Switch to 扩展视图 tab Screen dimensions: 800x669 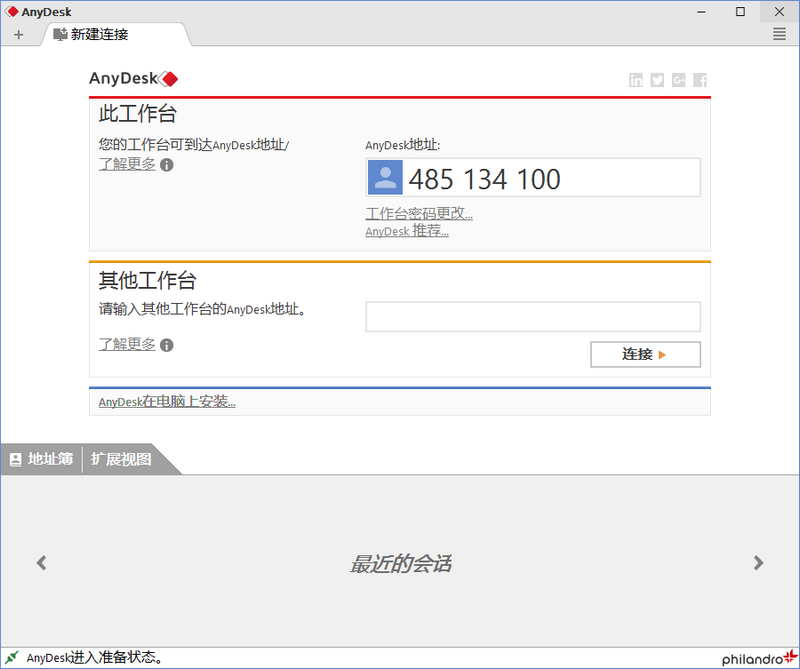[x=121, y=459]
